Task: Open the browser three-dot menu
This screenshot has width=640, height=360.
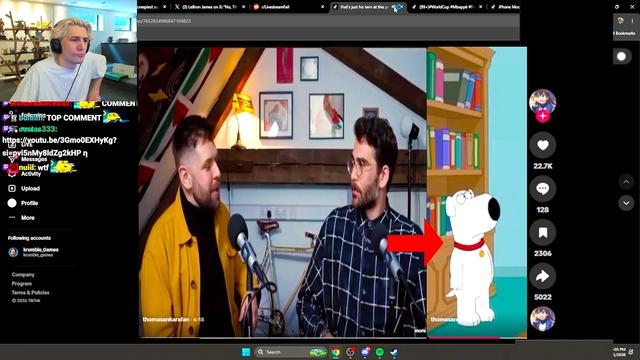Action: click(633, 20)
